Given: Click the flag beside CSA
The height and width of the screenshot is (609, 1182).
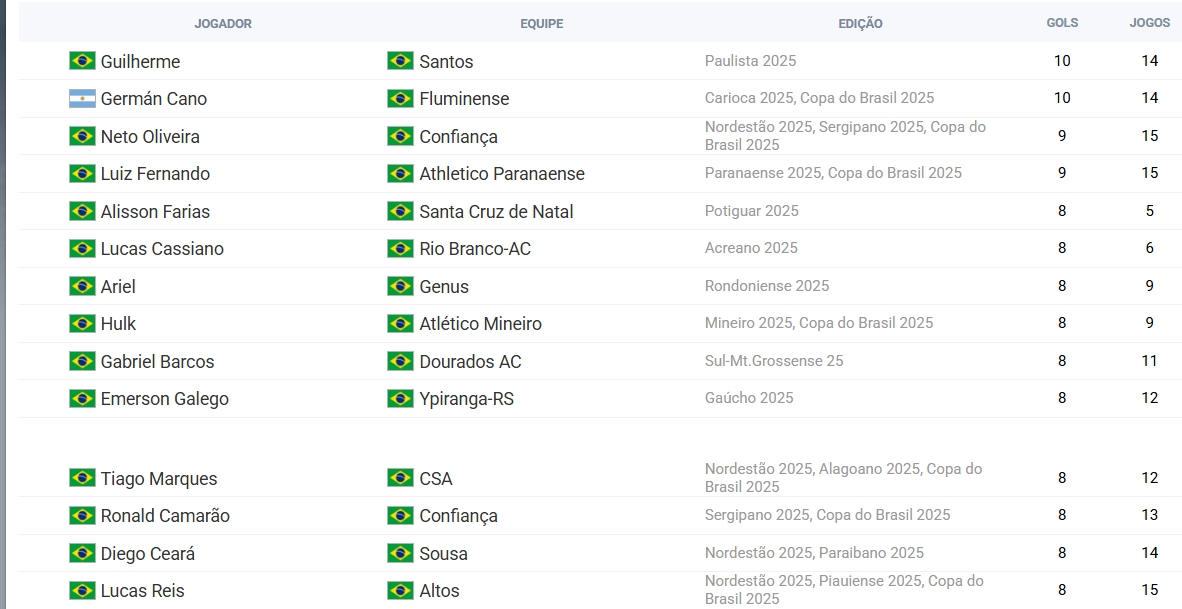Looking at the screenshot, I should click(400, 479).
